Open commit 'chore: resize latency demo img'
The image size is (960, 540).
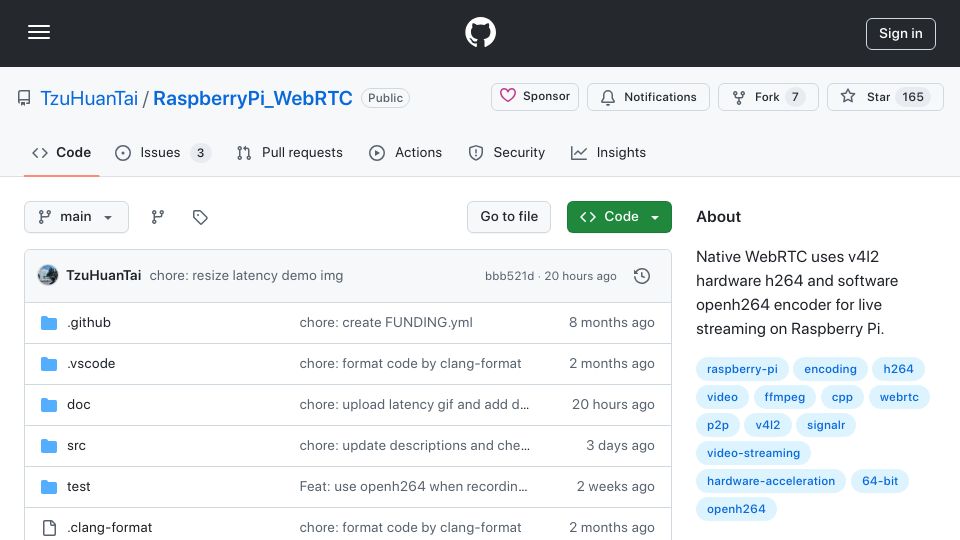click(246, 276)
